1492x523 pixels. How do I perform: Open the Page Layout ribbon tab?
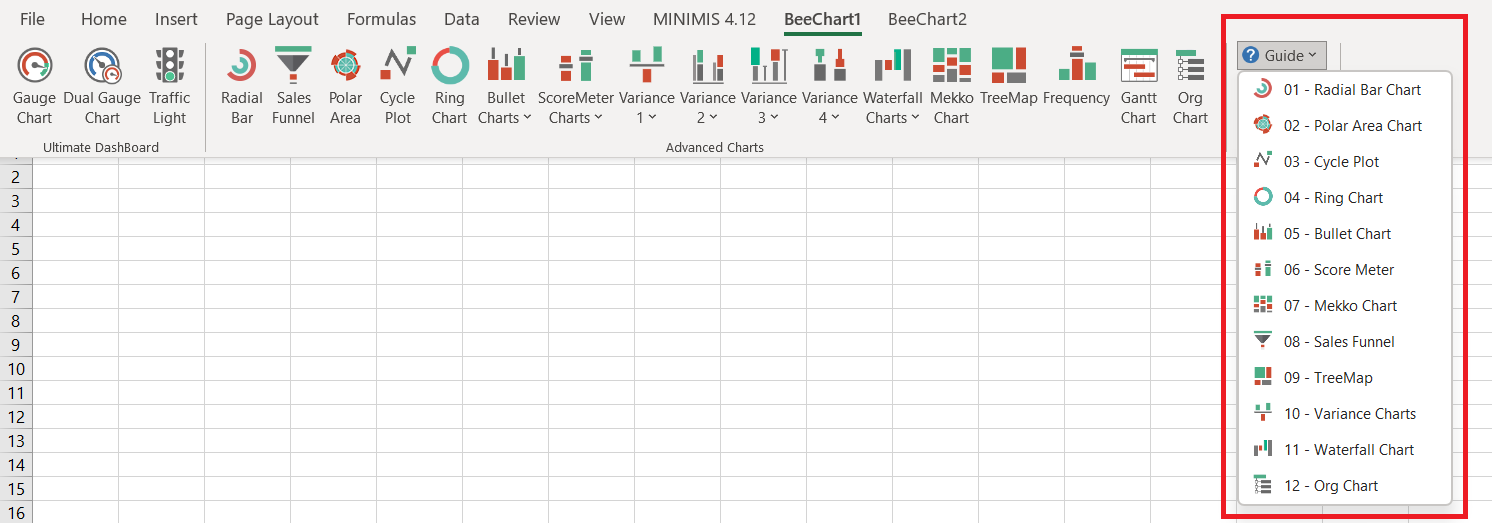[x=272, y=19]
